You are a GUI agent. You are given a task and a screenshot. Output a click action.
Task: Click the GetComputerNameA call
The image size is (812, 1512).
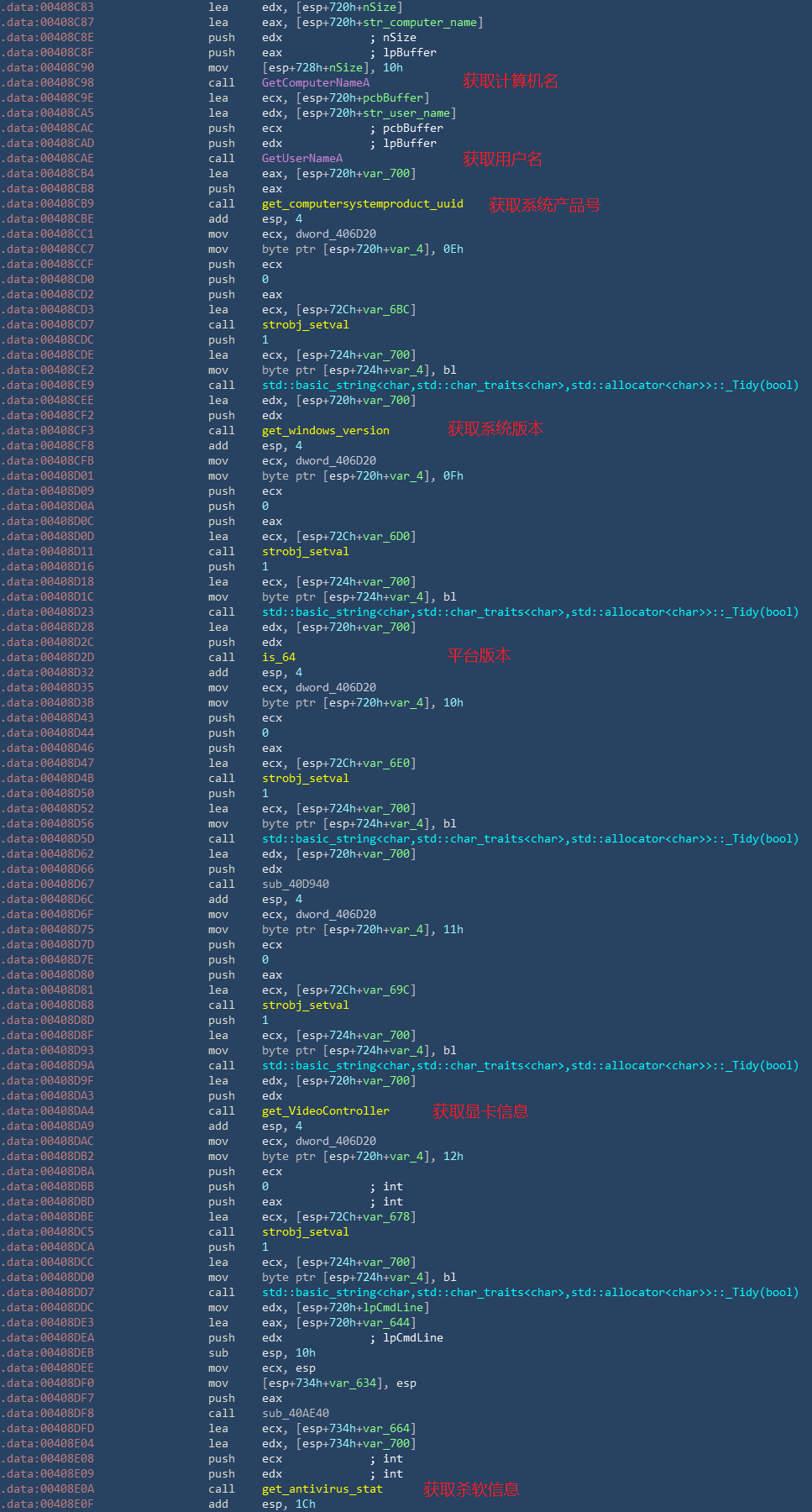(315, 82)
